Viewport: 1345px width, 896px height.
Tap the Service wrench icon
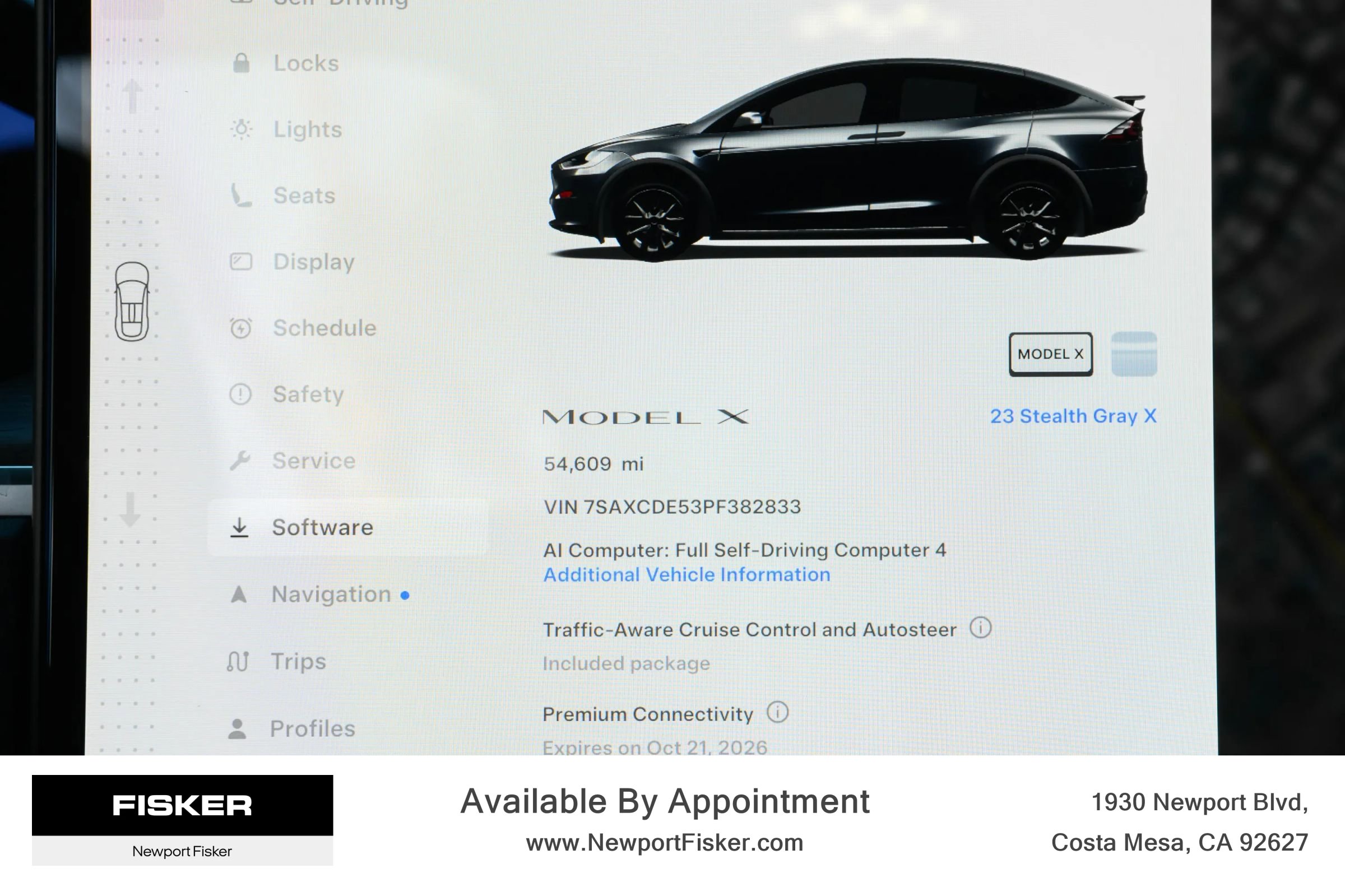(x=240, y=461)
